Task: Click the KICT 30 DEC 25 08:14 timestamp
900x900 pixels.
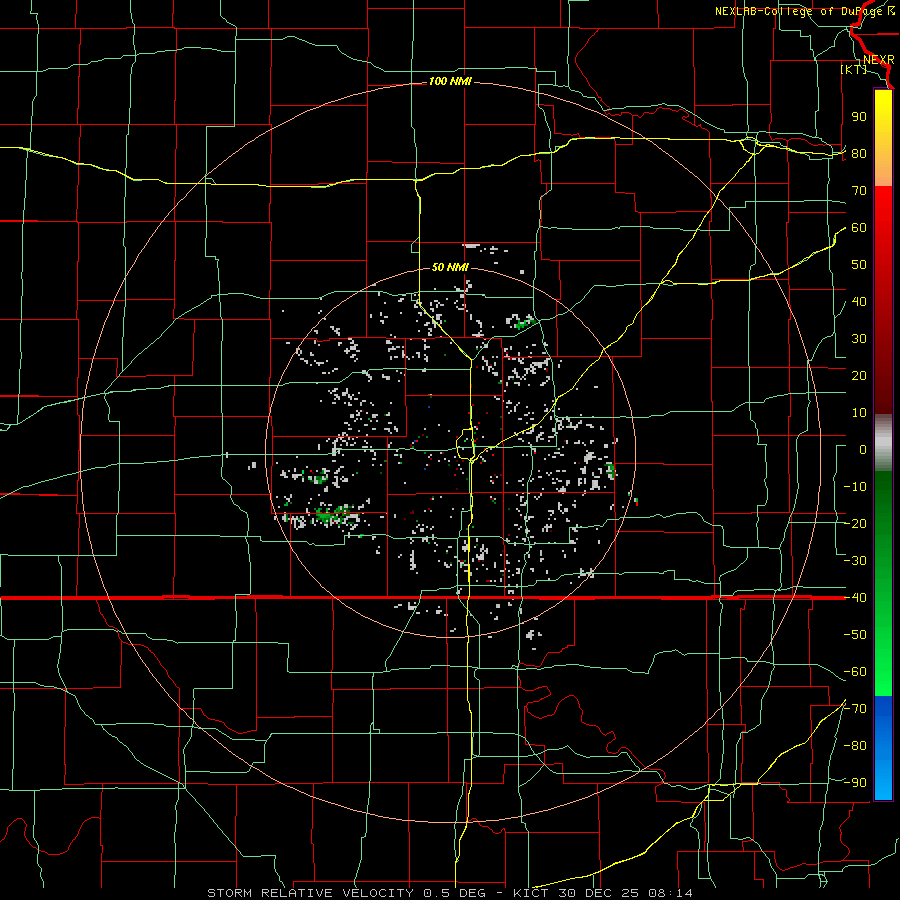Action: pos(603,893)
